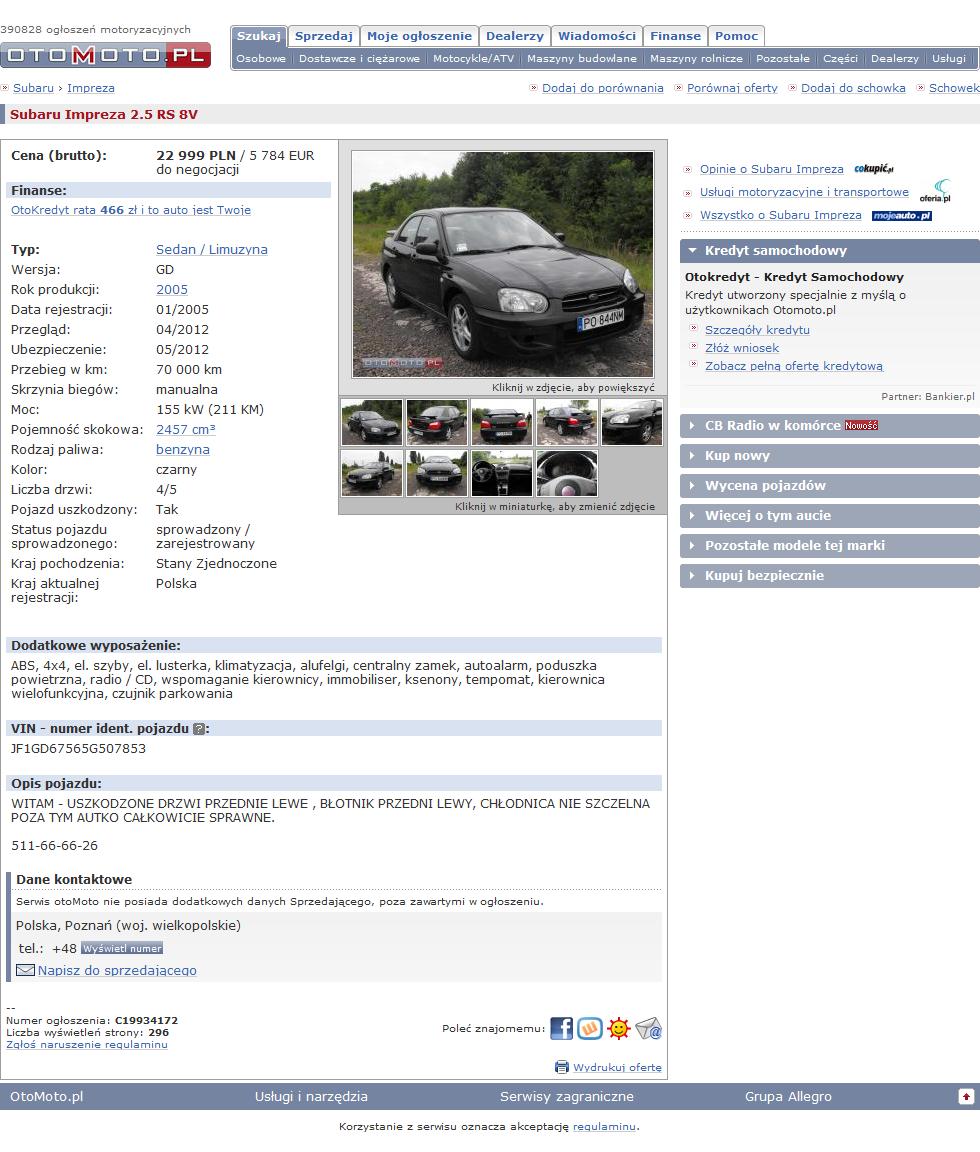Choose Maszyny rolnicze in the submenu
980x1152 pixels.
[696, 59]
